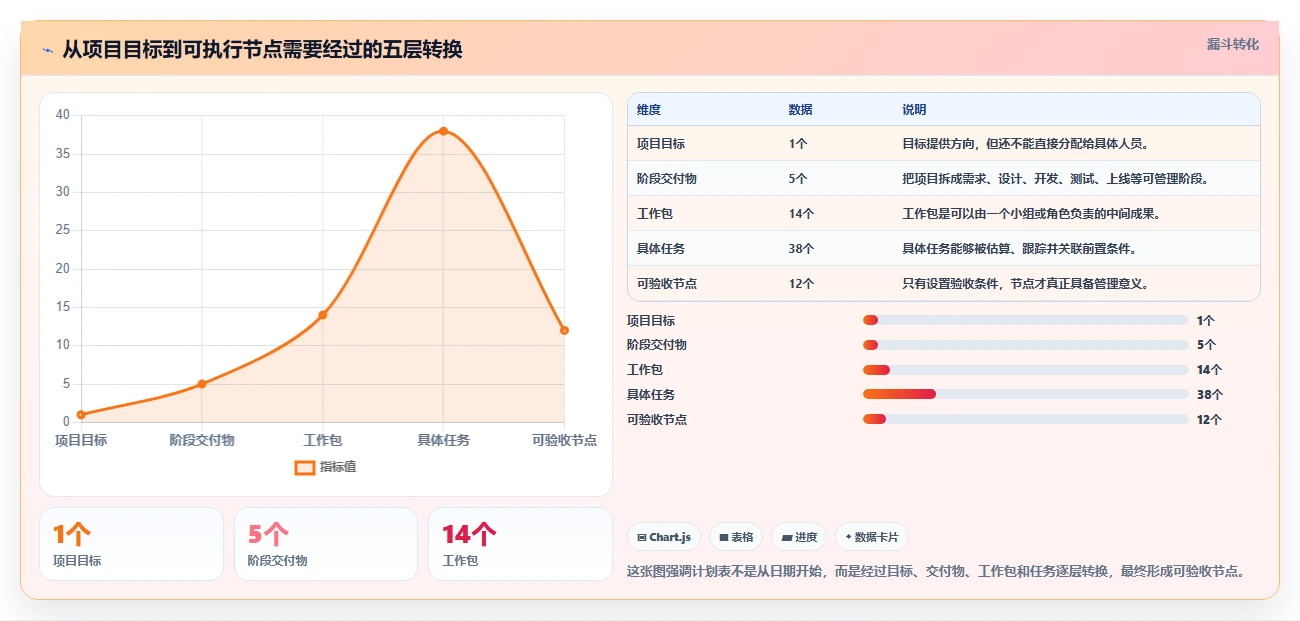Click the 数据卡片 tag chip
The image size is (1300, 621).
872,537
